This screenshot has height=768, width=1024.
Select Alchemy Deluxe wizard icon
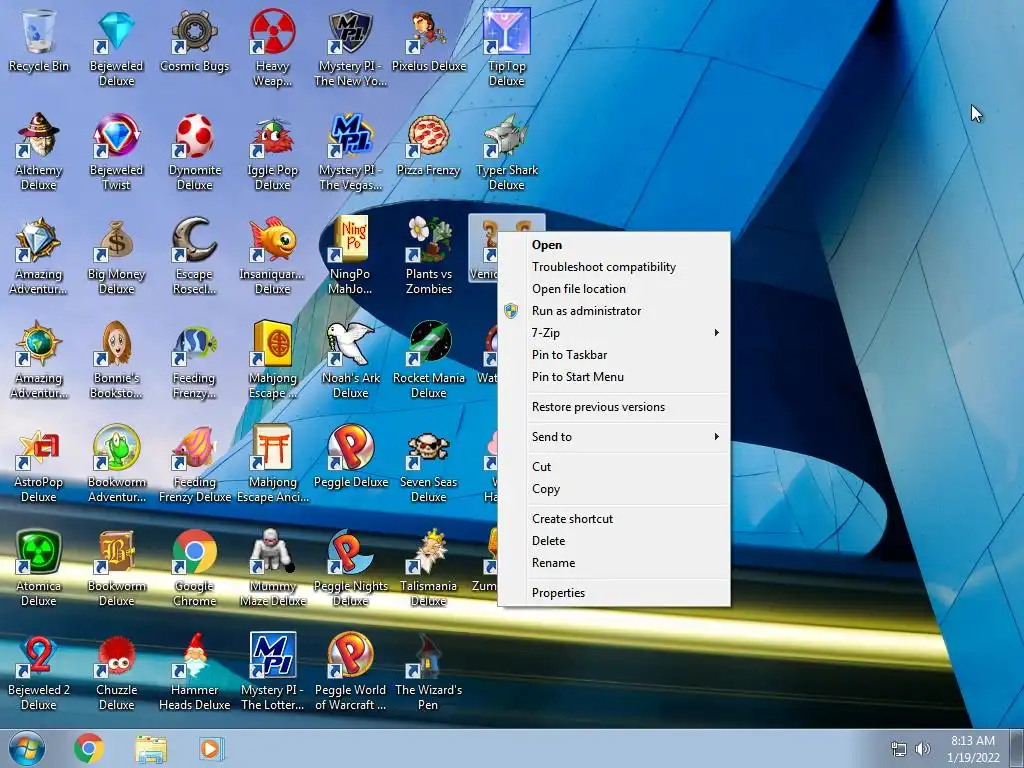[x=39, y=136]
